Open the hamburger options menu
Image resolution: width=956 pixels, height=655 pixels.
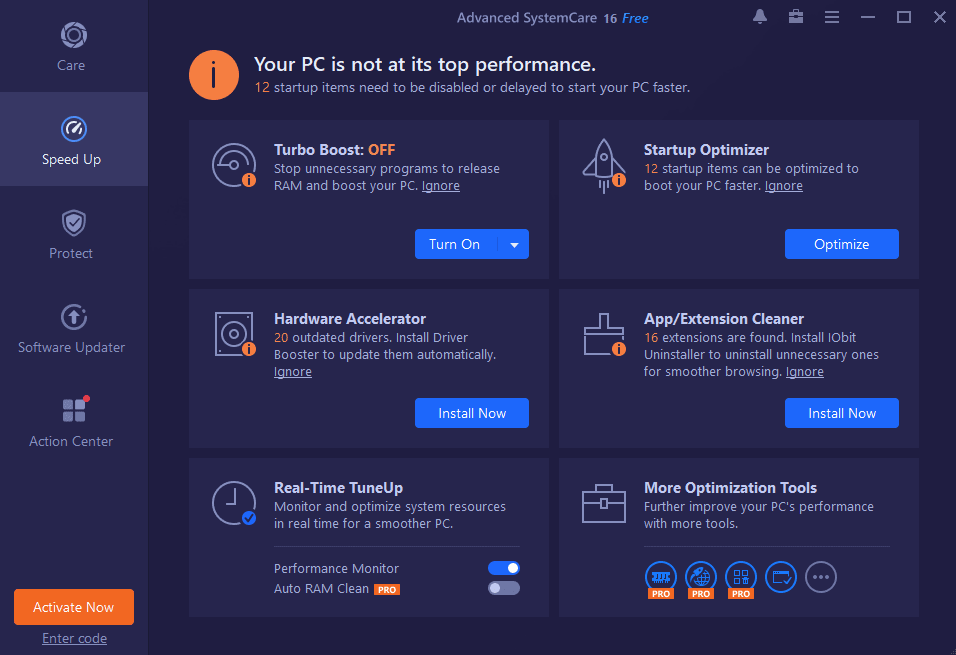tap(832, 17)
